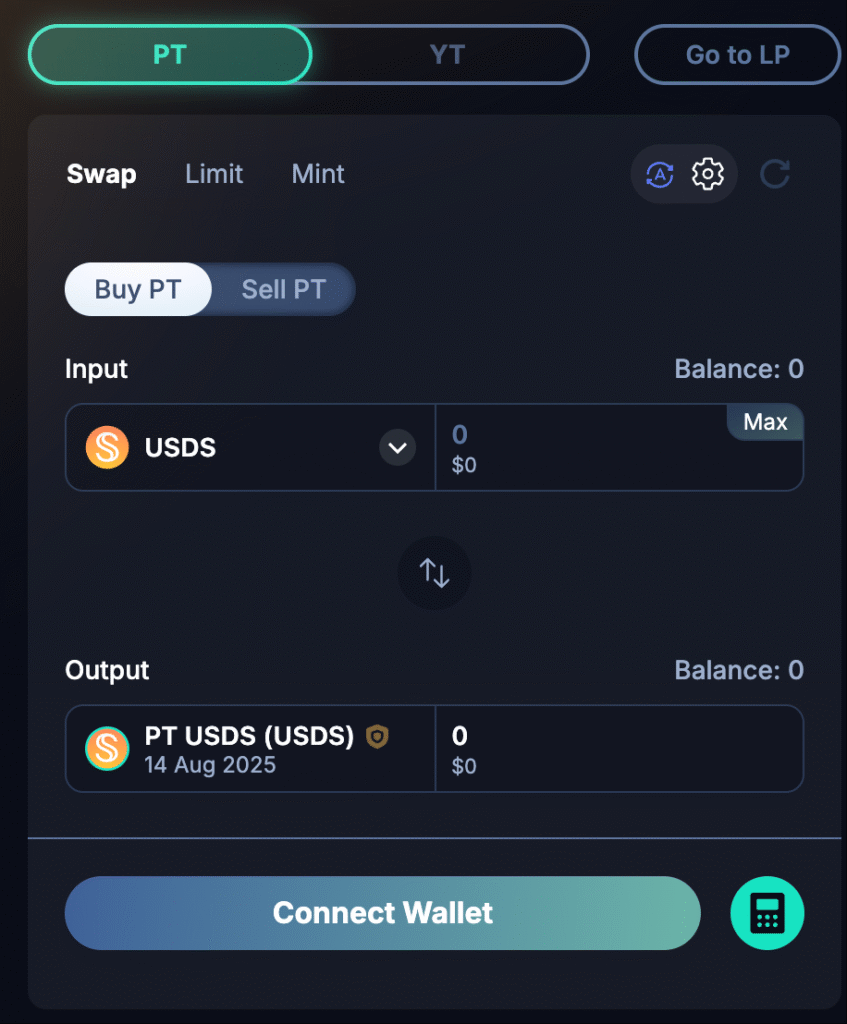Swap input and output with arrows icon
Viewport: 847px width, 1024px height.
click(x=434, y=573)
